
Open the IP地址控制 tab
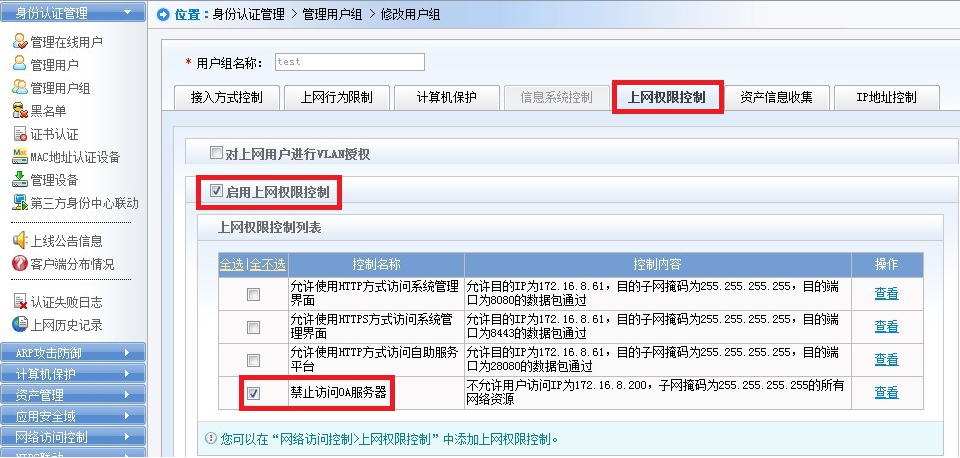click(886, 97)
